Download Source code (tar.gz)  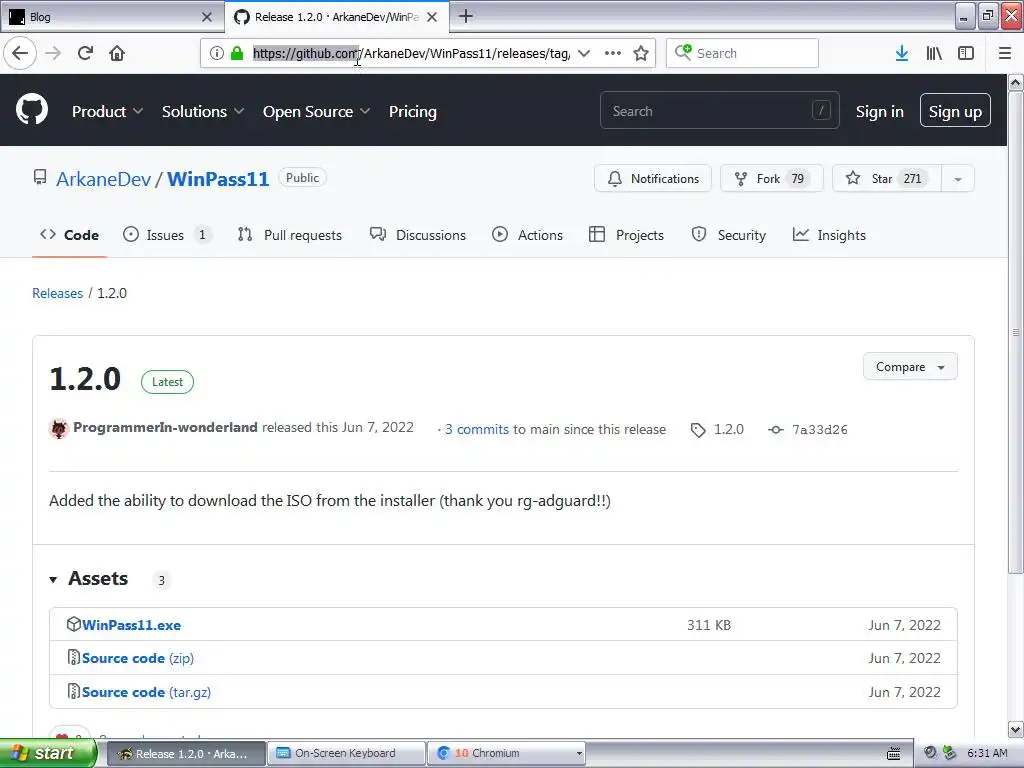pos(146,692)
